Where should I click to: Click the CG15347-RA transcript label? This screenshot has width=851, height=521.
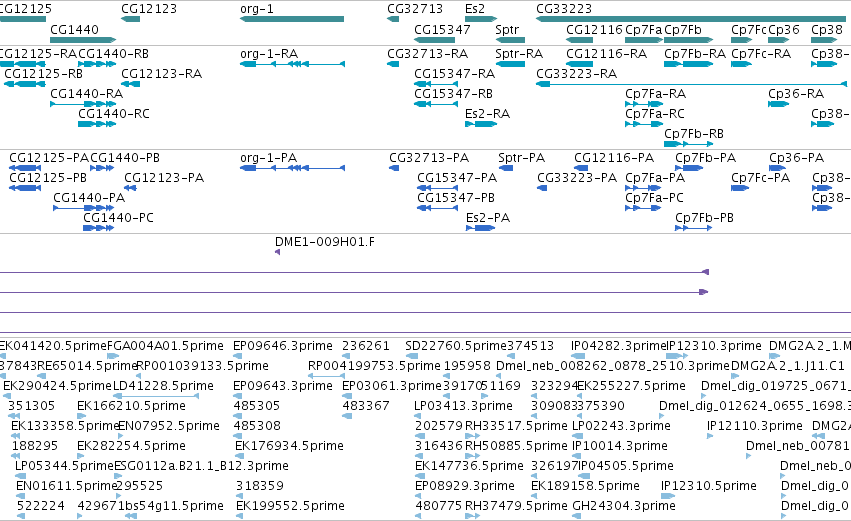pyautogui.click(x=454, y=74)
